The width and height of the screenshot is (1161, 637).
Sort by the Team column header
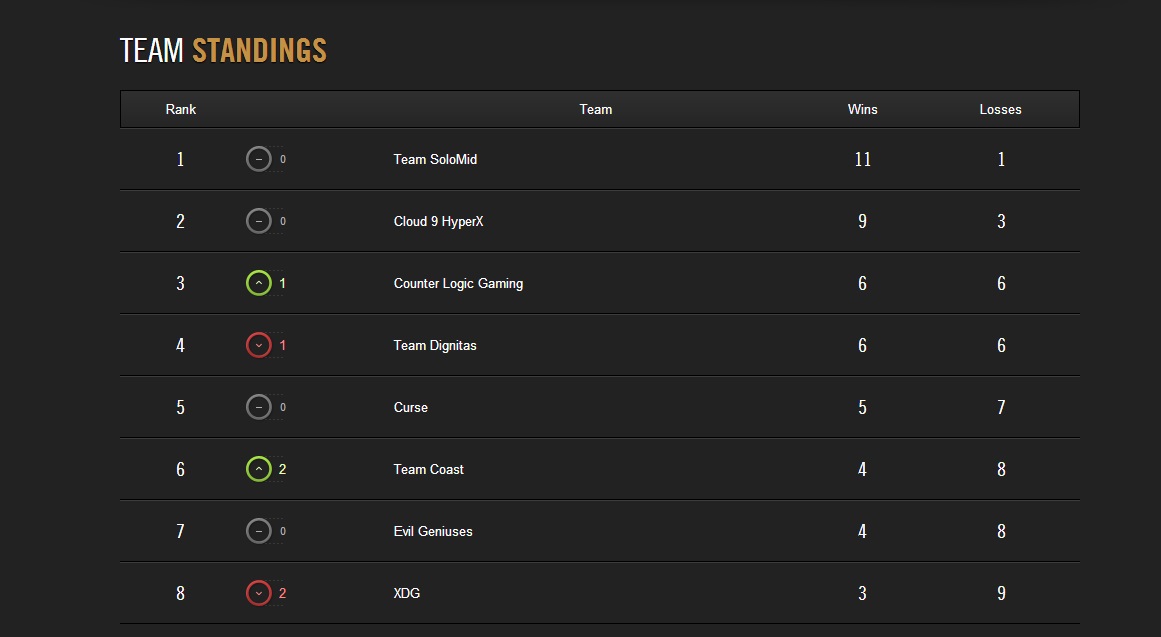pos(595,110)
